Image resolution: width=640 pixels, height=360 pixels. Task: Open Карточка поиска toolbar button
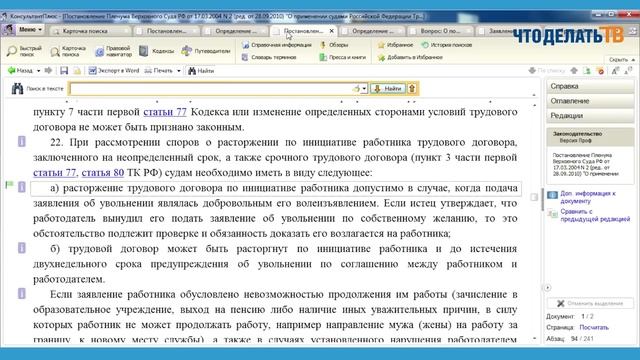pyautogui.click(x=68, y=51)
